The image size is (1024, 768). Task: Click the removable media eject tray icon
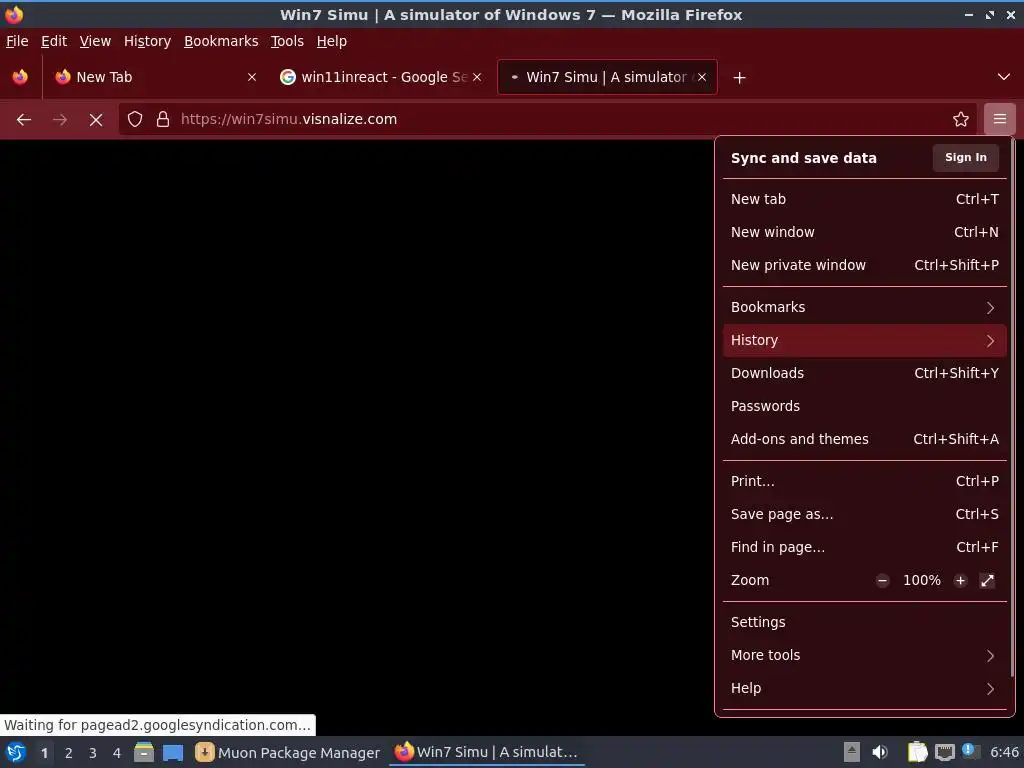[852, 752]
